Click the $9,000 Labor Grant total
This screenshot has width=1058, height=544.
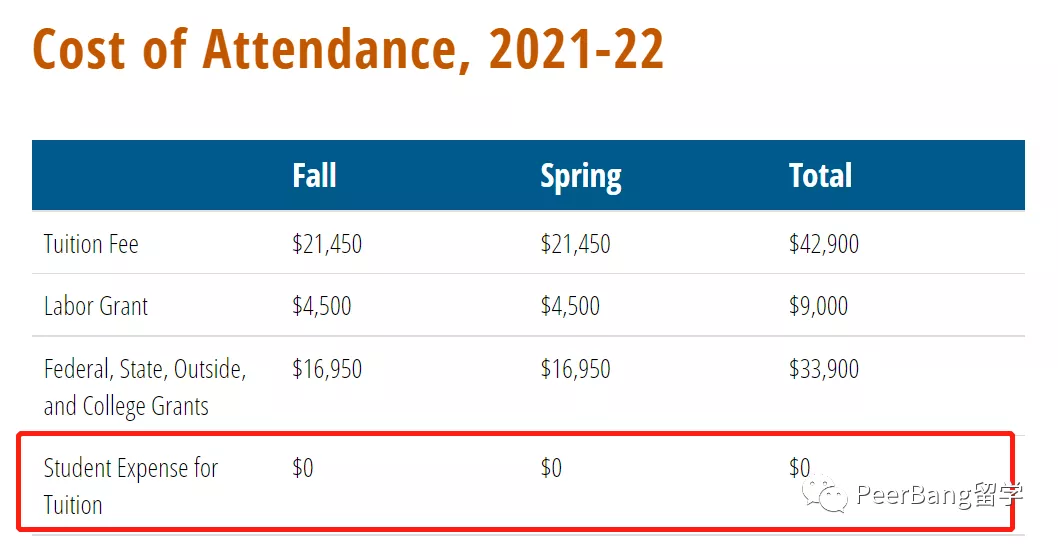[x=818, y=306]
